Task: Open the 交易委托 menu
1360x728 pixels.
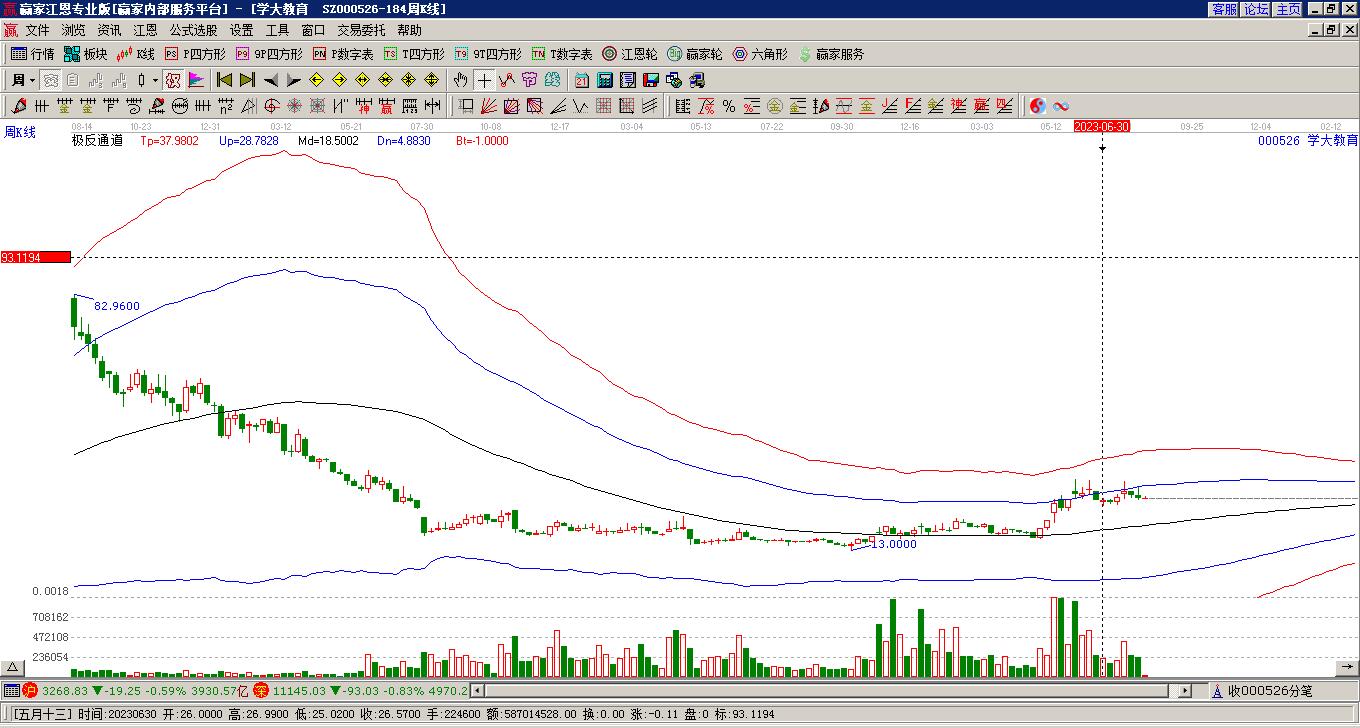Action: click(x=361, y=31)
